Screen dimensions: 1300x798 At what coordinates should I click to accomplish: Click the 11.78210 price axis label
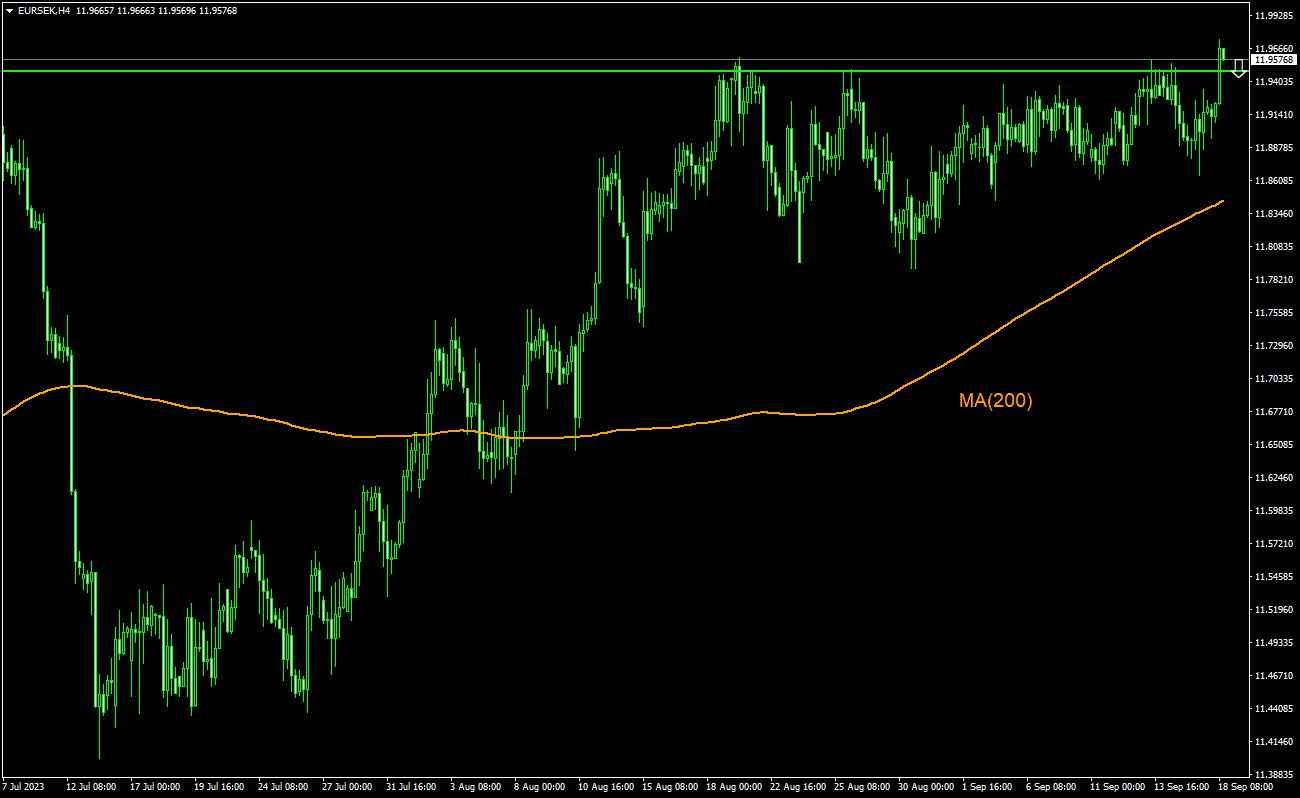[x=1275, y=280]
